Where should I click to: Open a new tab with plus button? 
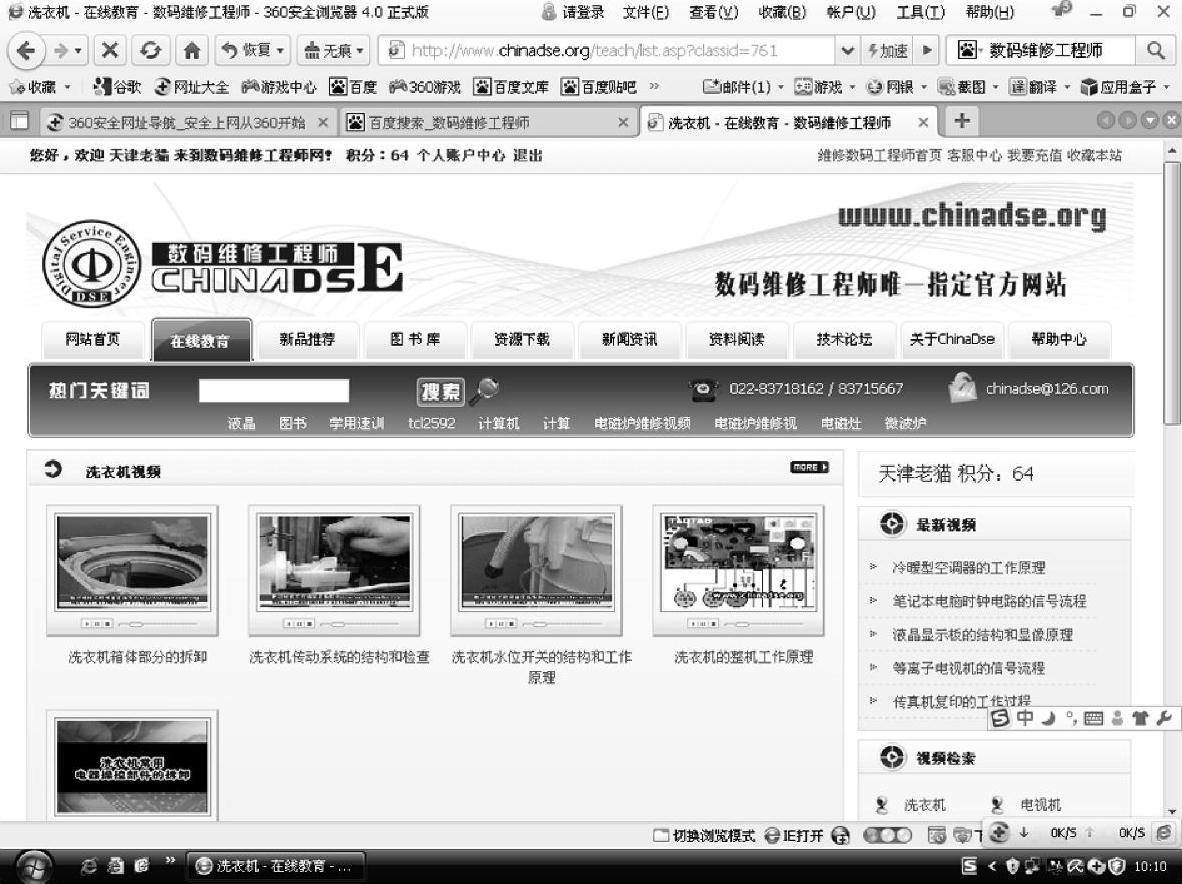point(961,121)
